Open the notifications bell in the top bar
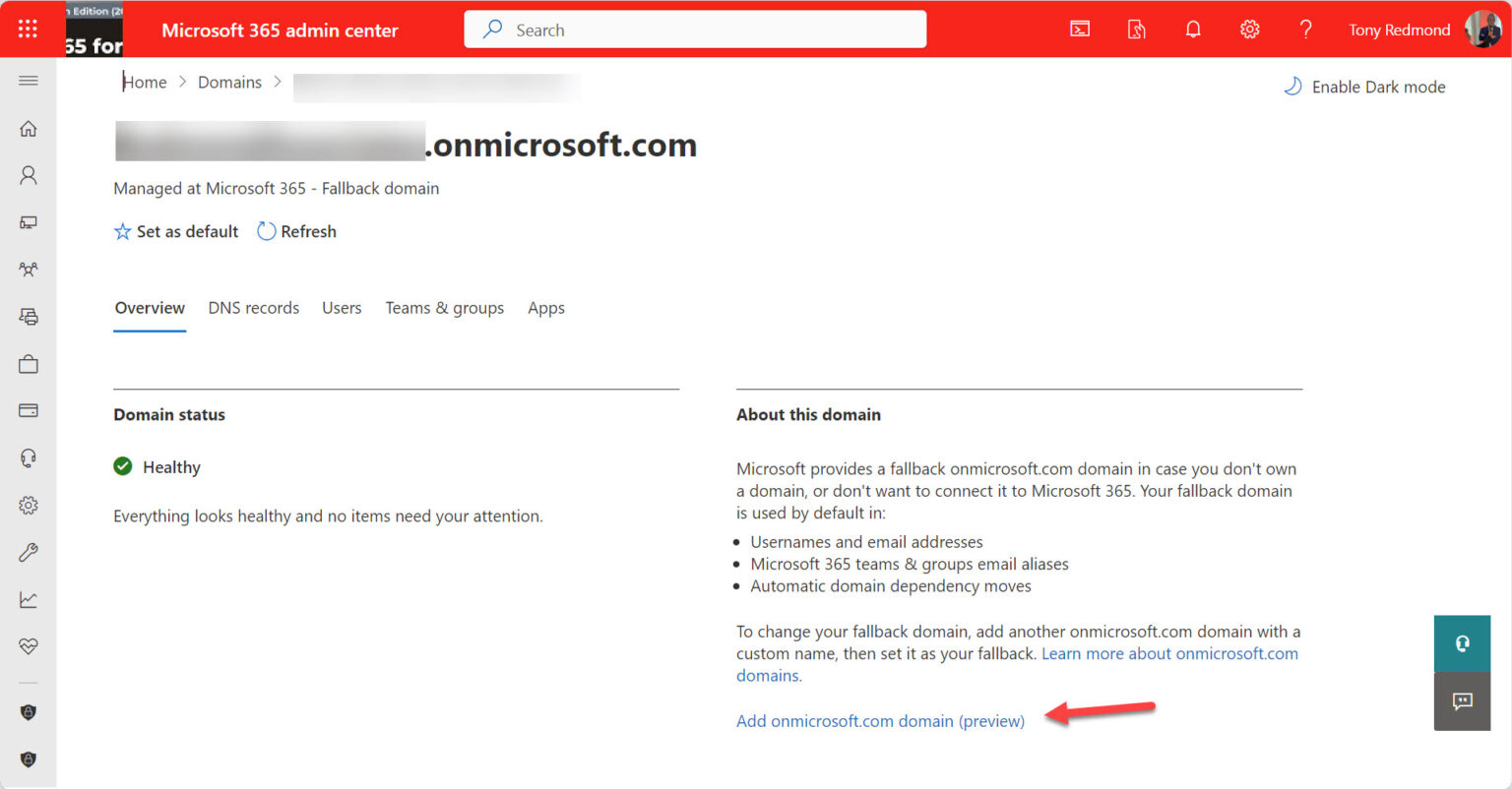 1193,29
